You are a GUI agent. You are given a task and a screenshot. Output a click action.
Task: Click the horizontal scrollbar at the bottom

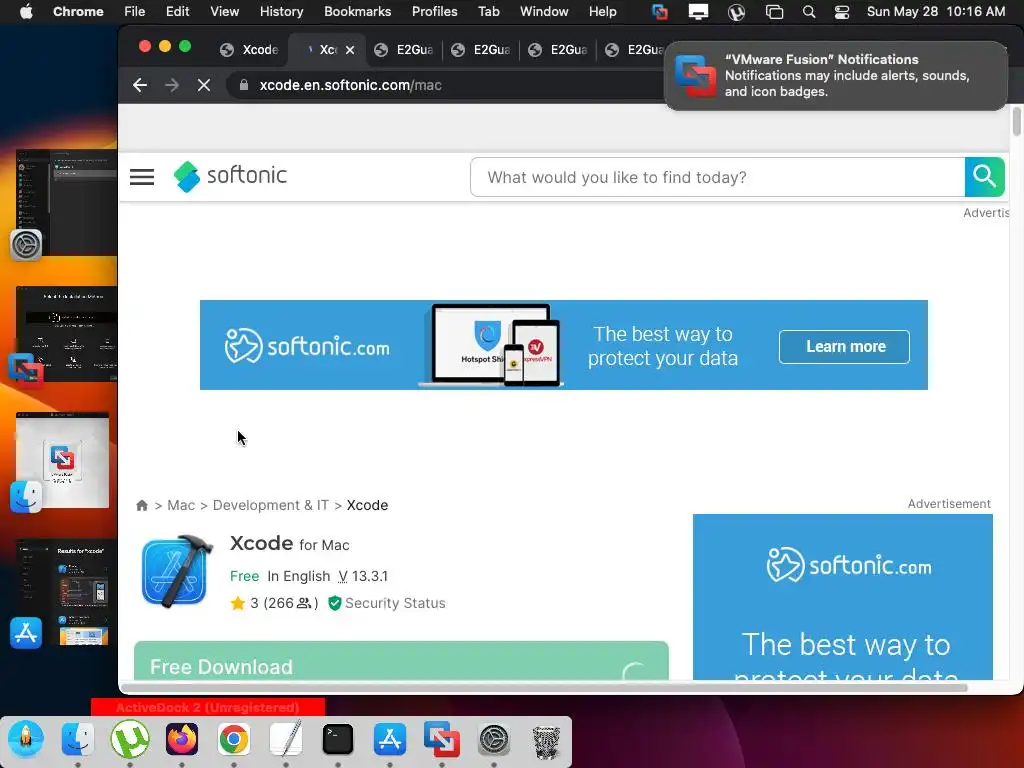(543, 688)
